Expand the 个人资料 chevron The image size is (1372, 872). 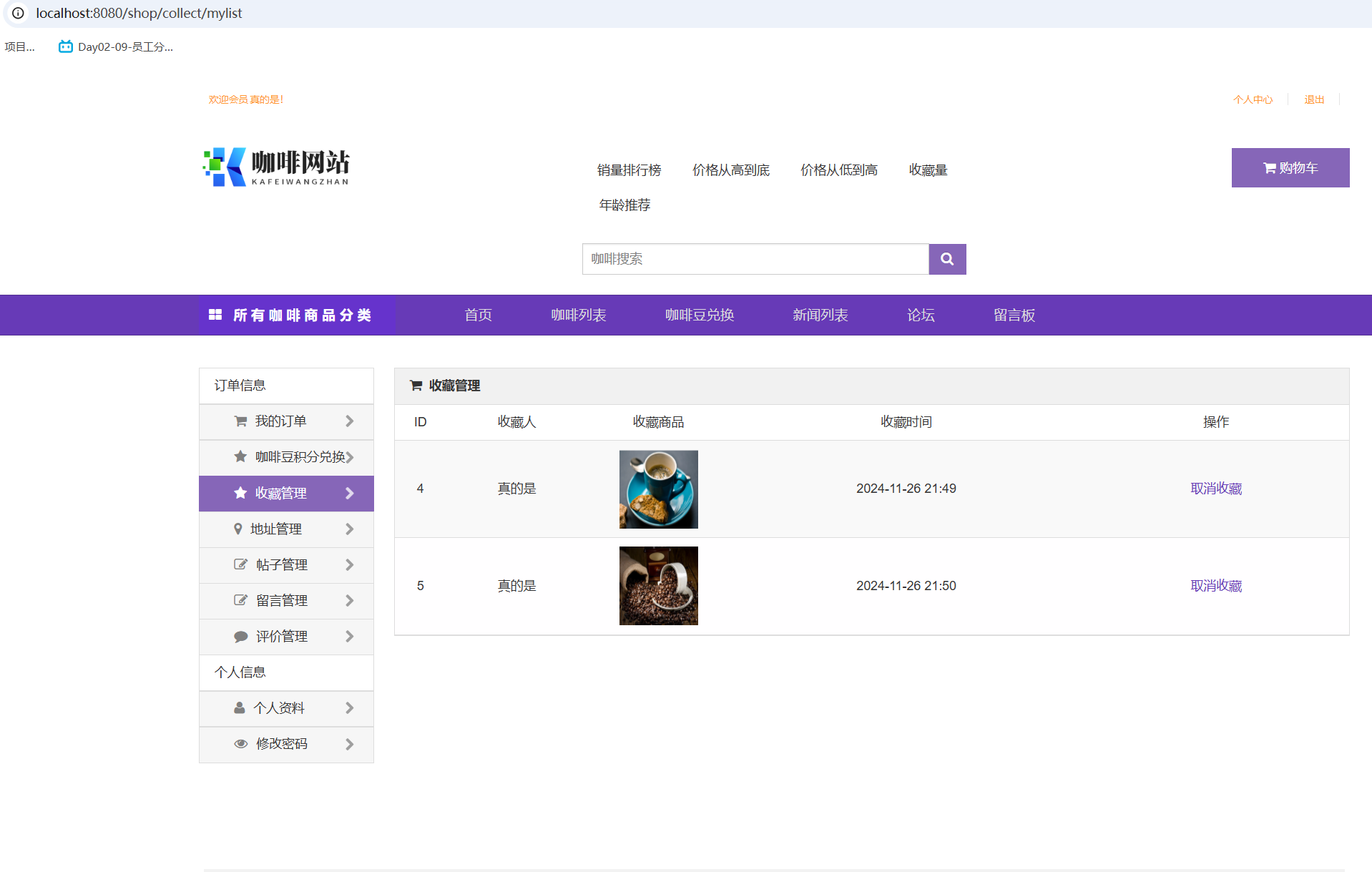click(x=350, y=708)
